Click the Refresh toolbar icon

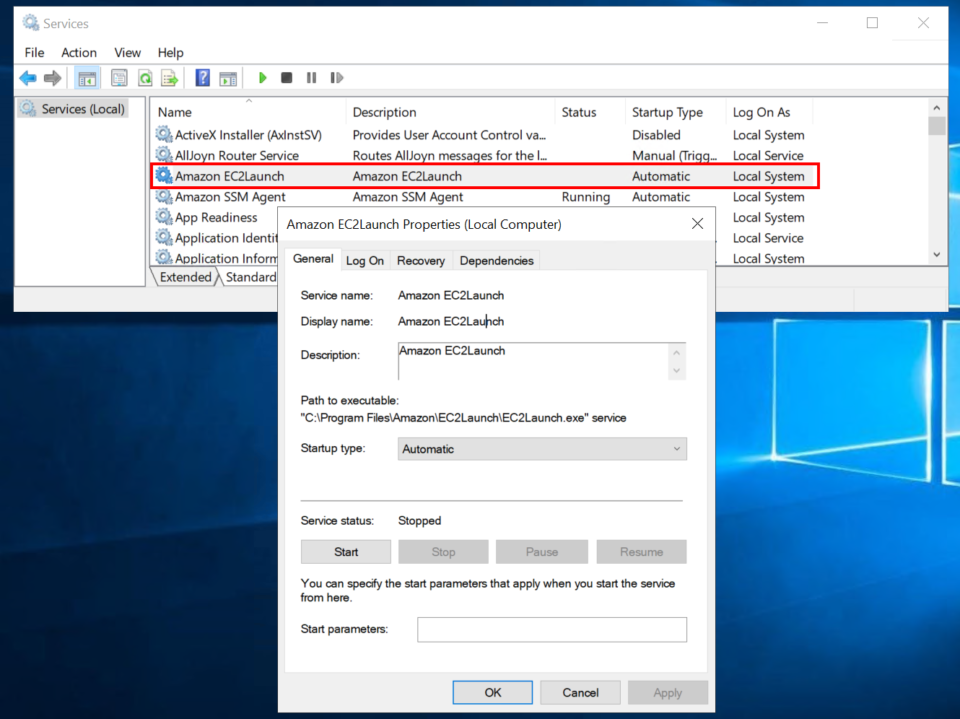[145, 78]
